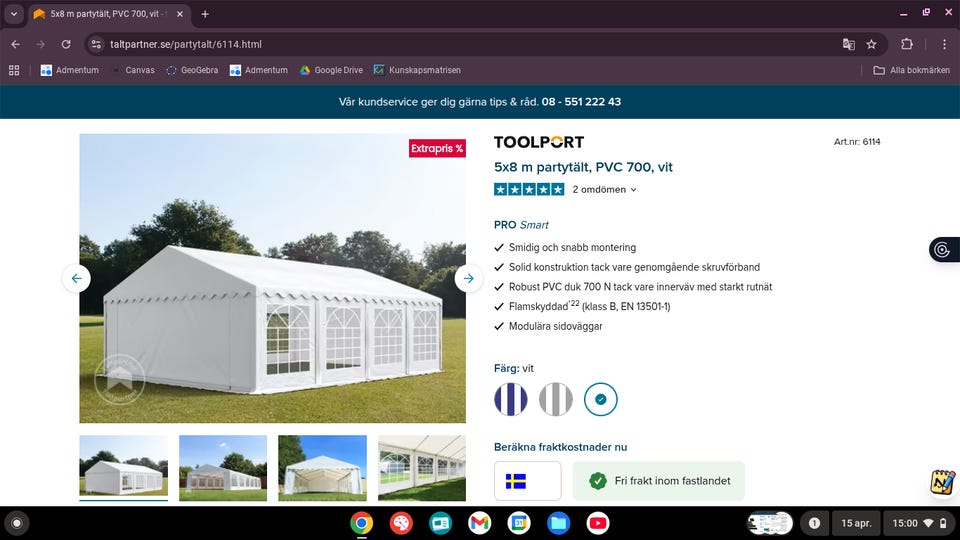The image size is (960, 540).
Task: Click Modulära sidoväggar text
Action: [556, 326]
